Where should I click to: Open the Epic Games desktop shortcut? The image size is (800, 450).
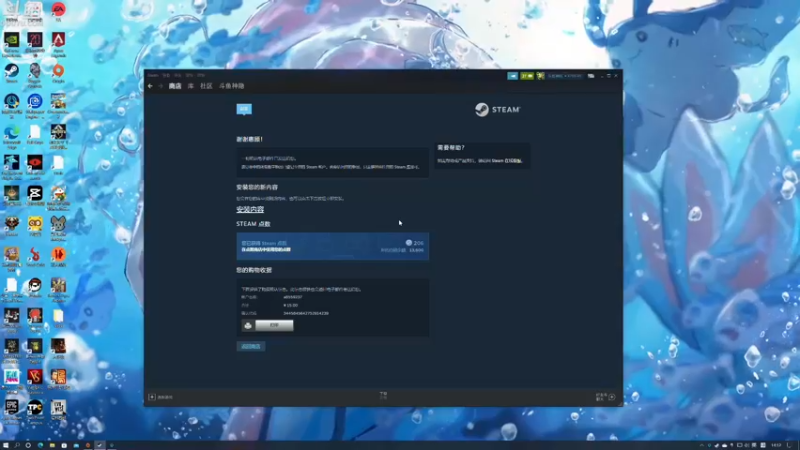click(x=12, y=411)
